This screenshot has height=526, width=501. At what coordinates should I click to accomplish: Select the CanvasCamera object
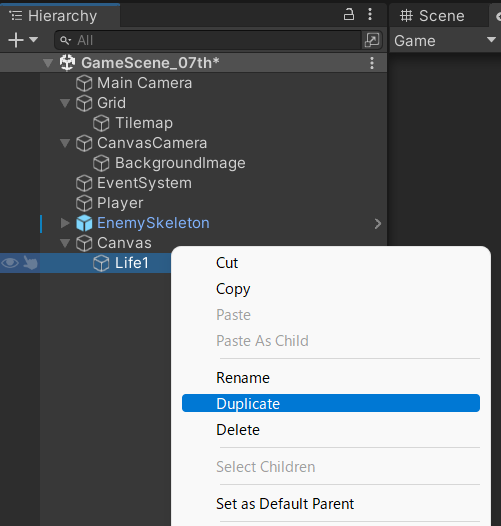[x=152, y=143]
